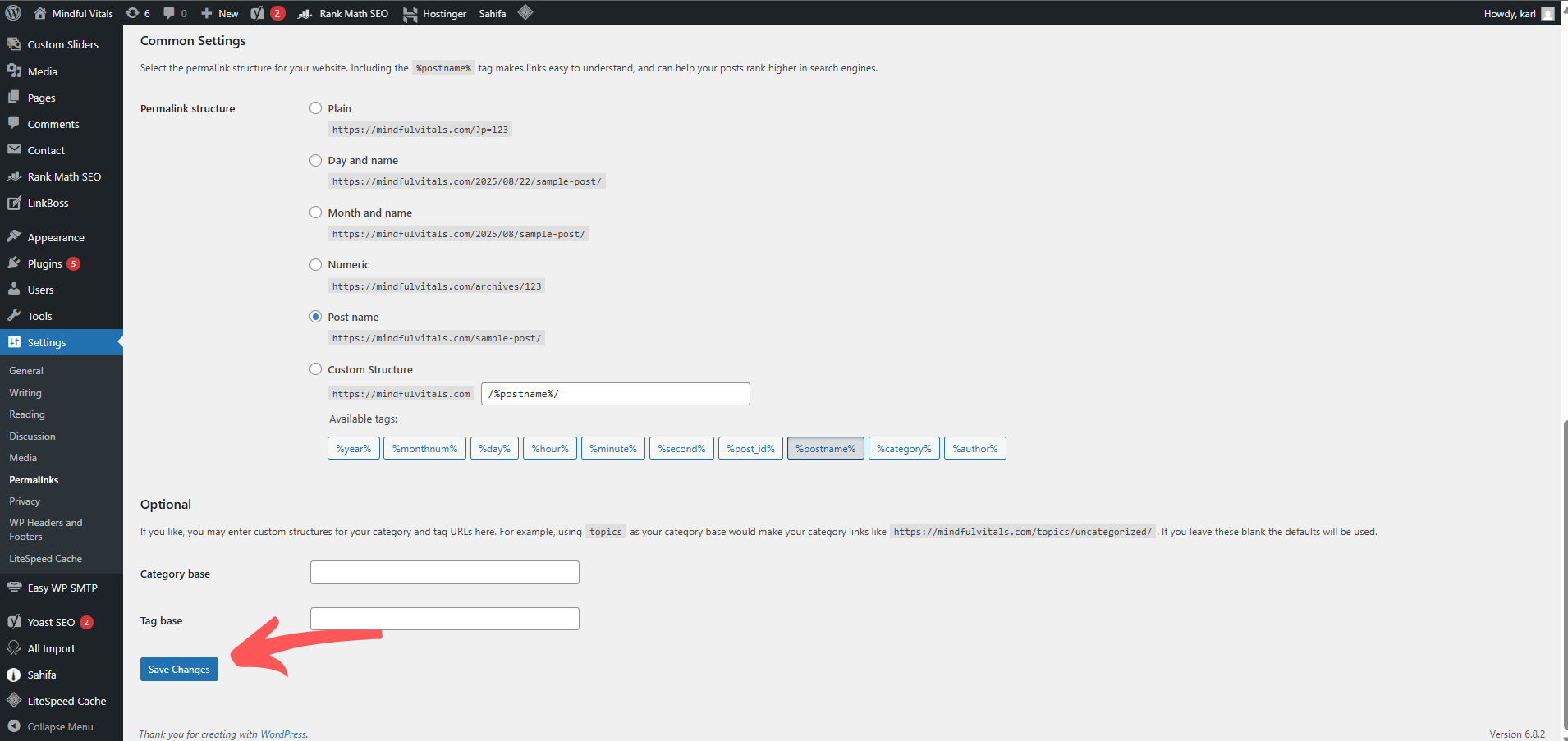
Task: Focus the Category base input field
Action: pos(445,573)
